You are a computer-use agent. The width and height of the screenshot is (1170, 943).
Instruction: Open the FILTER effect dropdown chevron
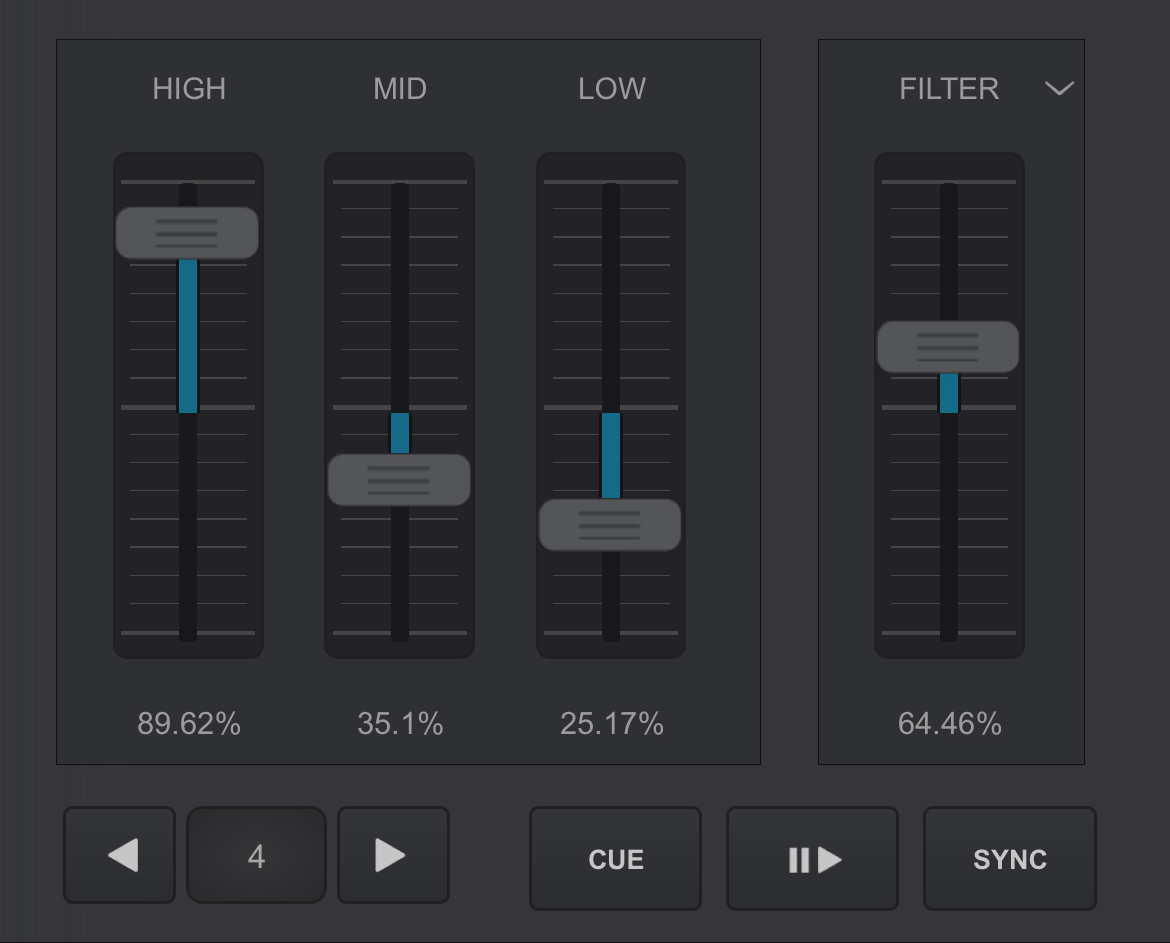click(1058, 89)
